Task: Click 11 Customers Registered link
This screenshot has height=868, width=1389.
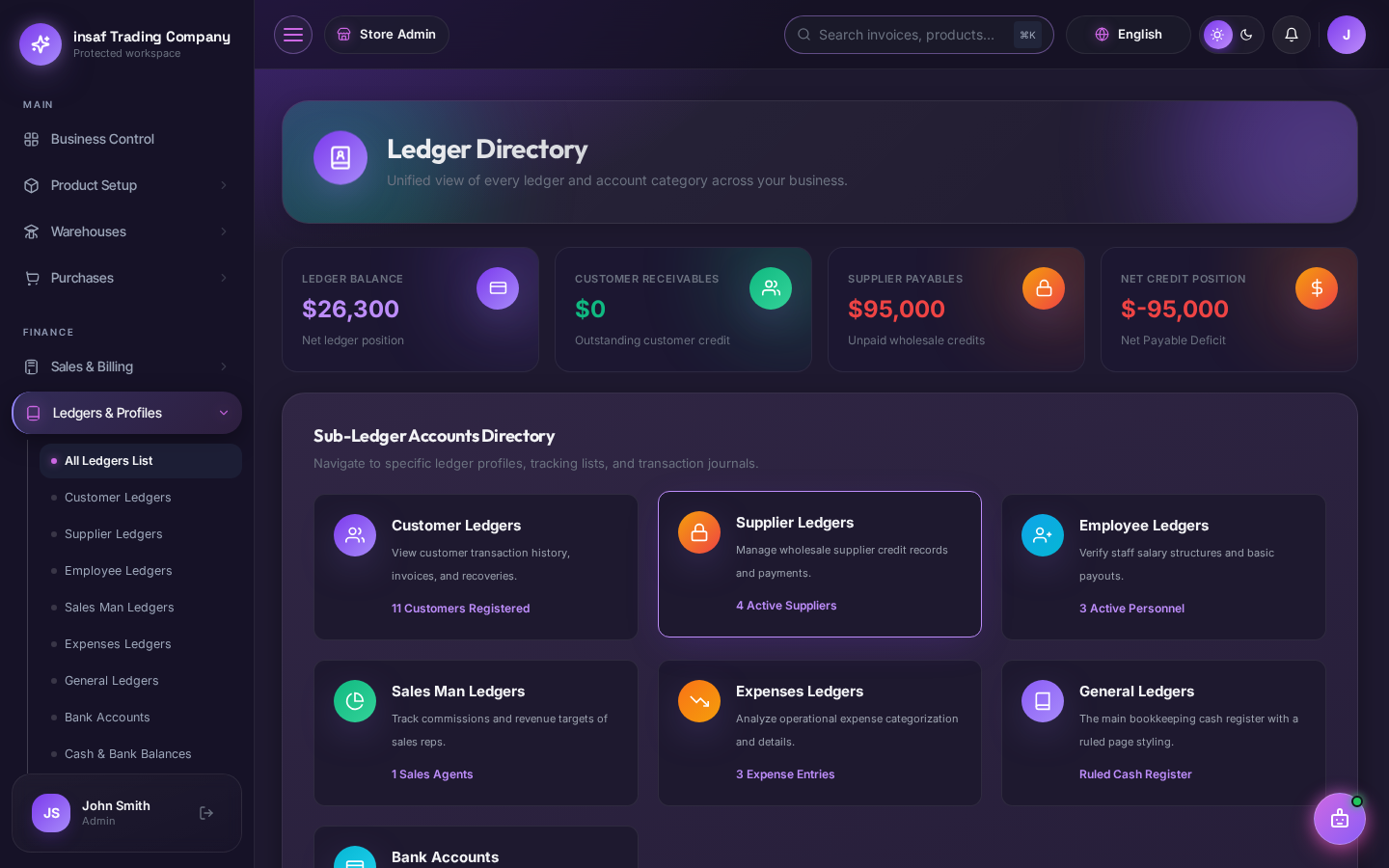Action: click(460, 609)
